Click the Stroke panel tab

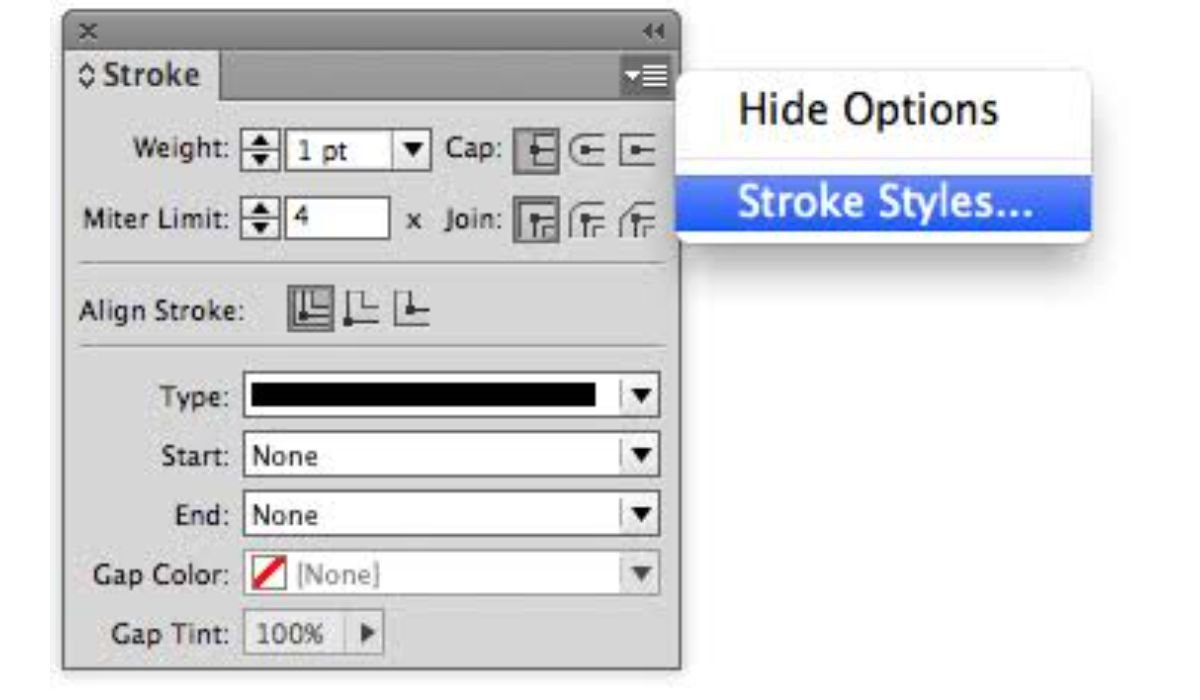click(x=142, y=76)
